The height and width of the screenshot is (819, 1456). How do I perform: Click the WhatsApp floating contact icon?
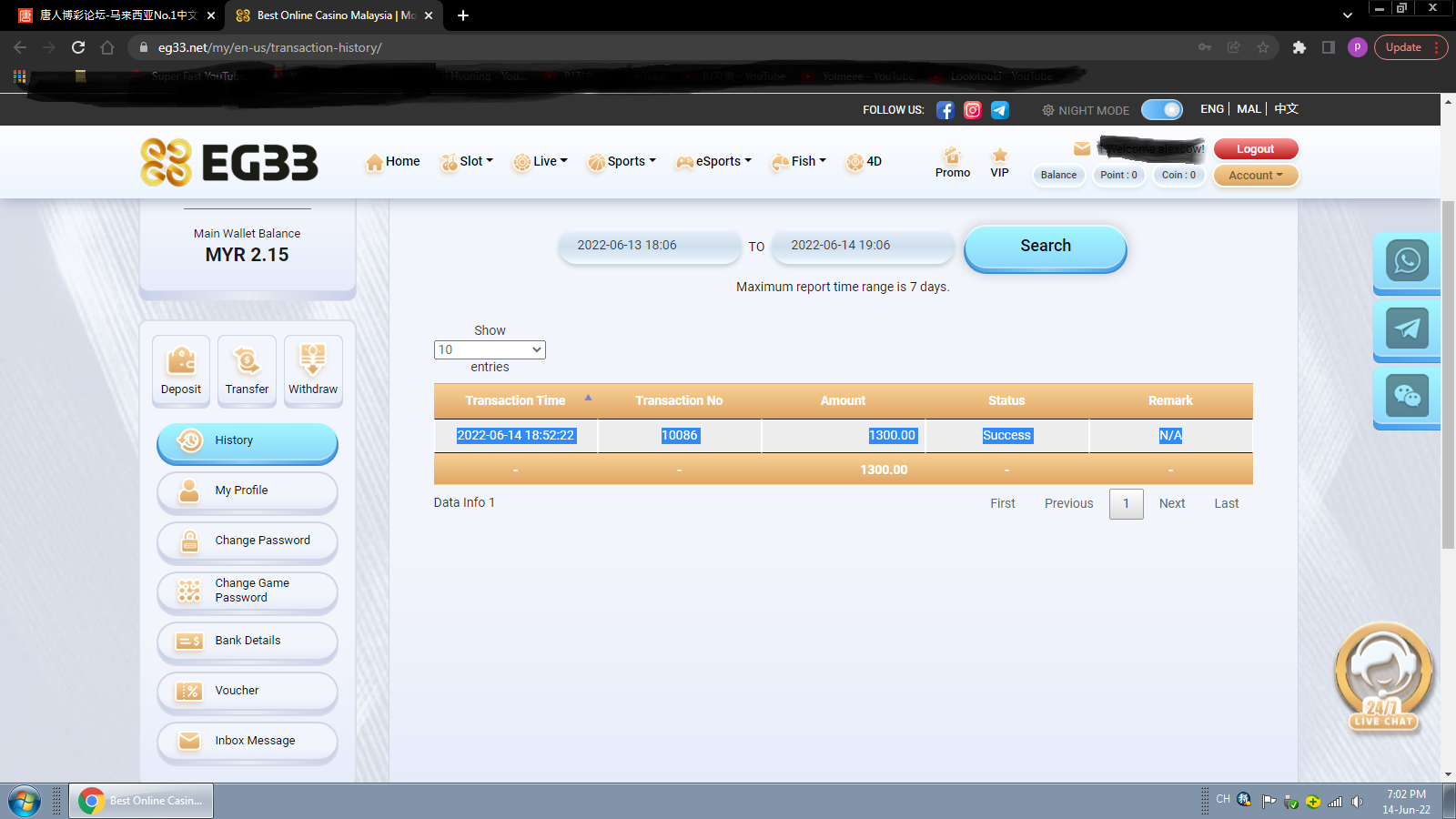(x=1407, y=262)
